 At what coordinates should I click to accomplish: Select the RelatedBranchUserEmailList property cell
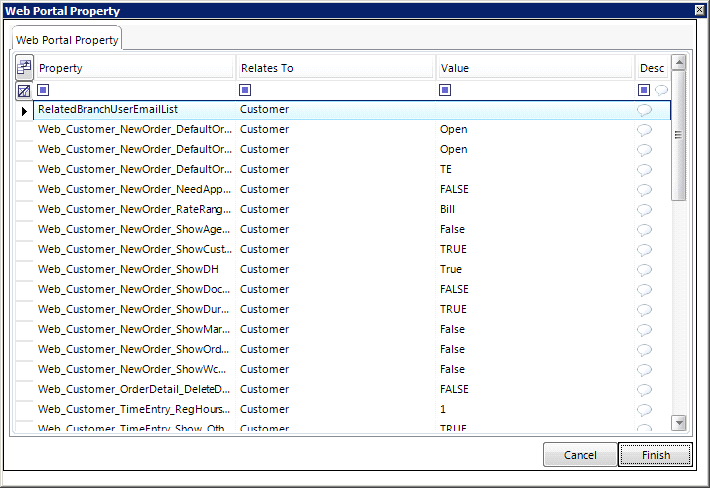[135, 110]
